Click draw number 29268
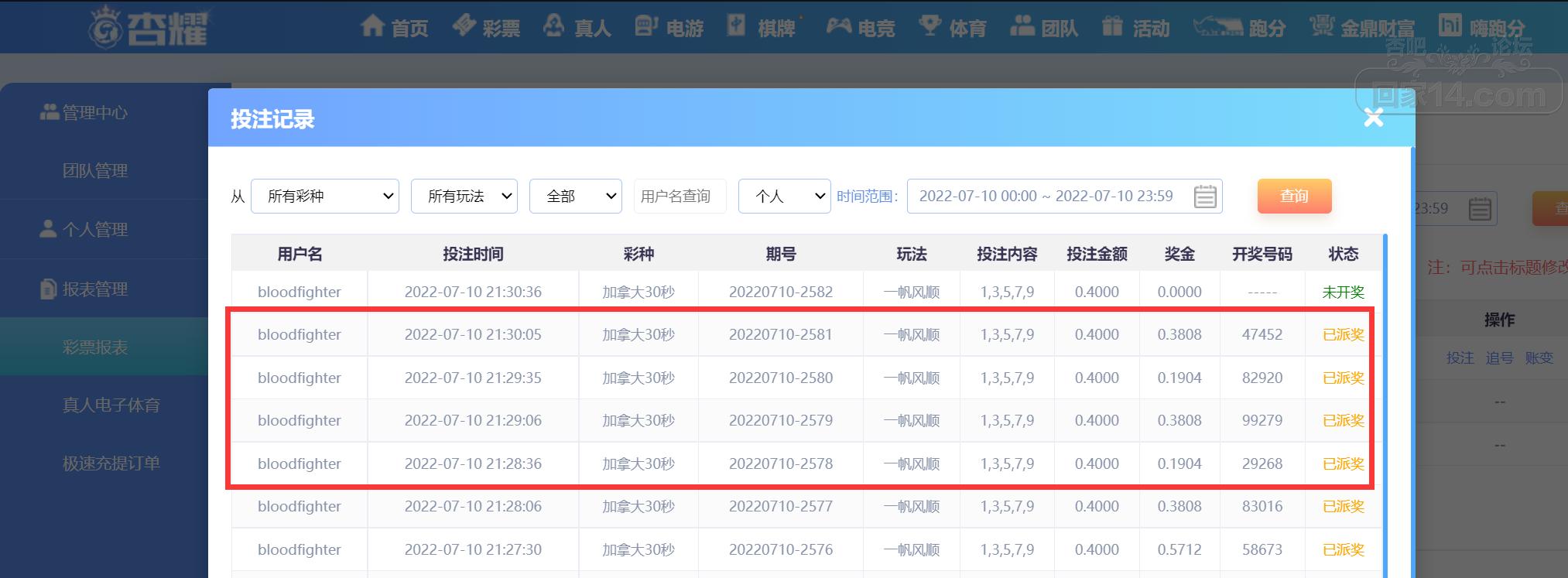1568x578 pixels. coord(1262,463)
